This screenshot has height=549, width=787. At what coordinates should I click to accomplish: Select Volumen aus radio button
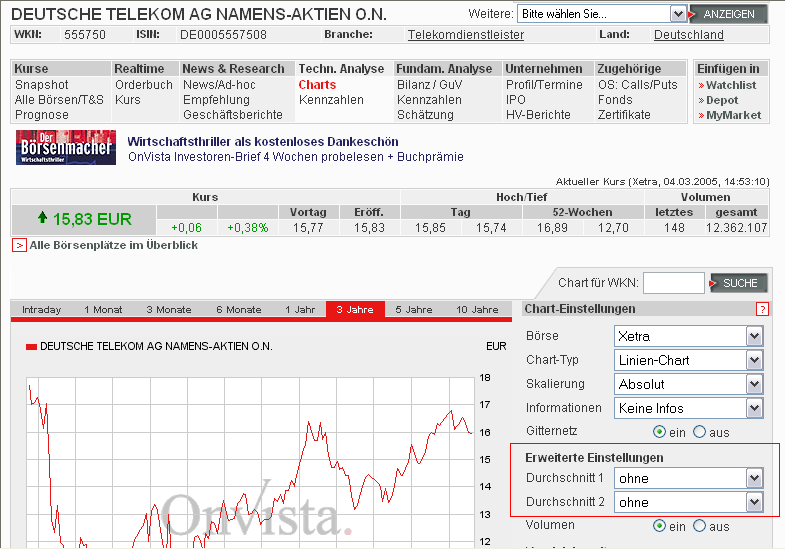(699, 525)
